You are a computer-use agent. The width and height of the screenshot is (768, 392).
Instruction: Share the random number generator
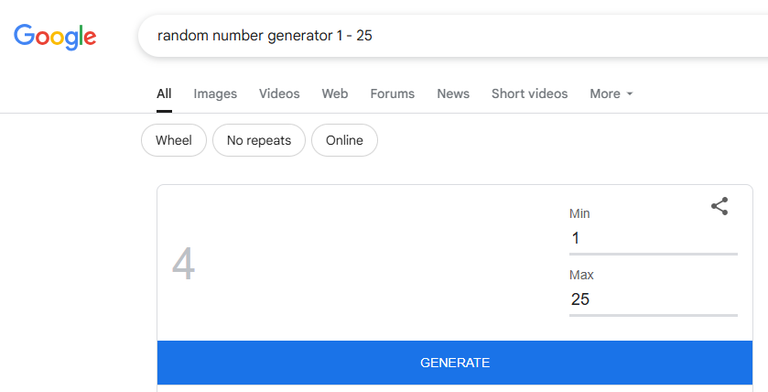coord(720,206)
